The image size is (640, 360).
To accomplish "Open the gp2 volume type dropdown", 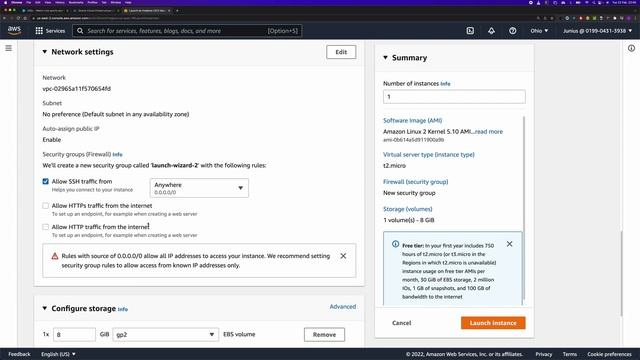I will [165, 334].
